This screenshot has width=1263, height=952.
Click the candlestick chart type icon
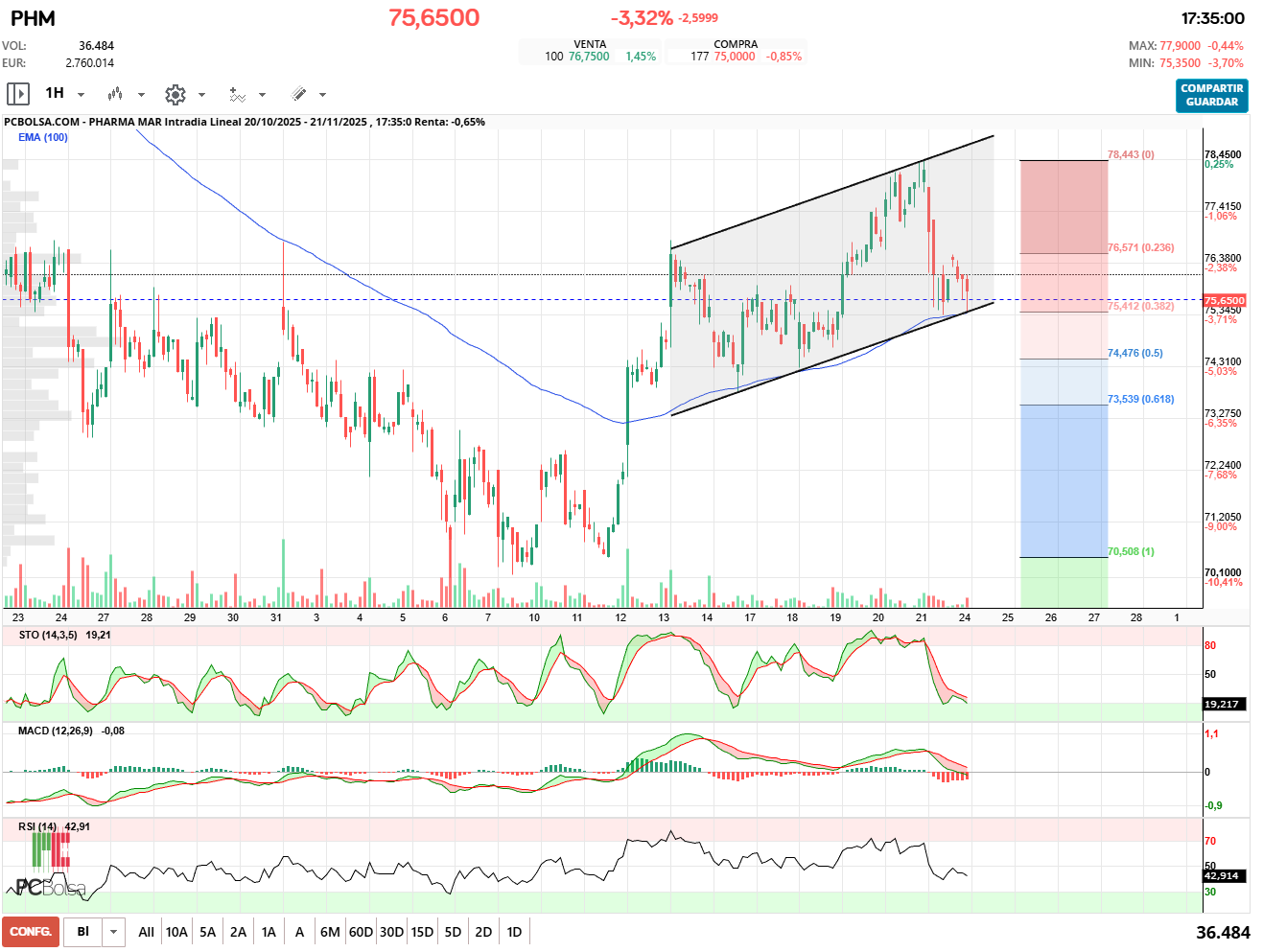tap(115, 94)
